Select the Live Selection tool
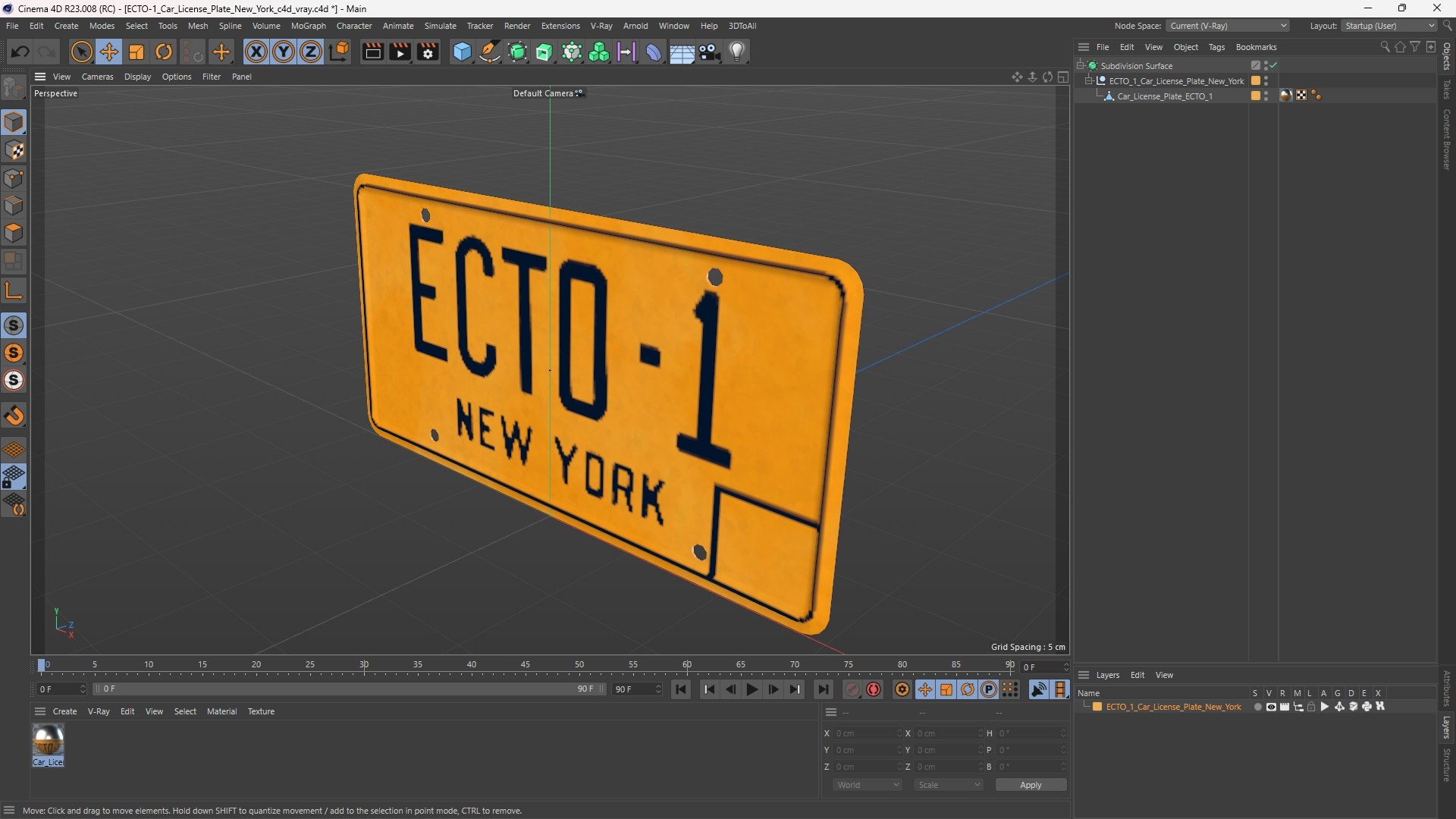Image resolution: width=1456 pixels, height=819 pixels. point(81,52)
